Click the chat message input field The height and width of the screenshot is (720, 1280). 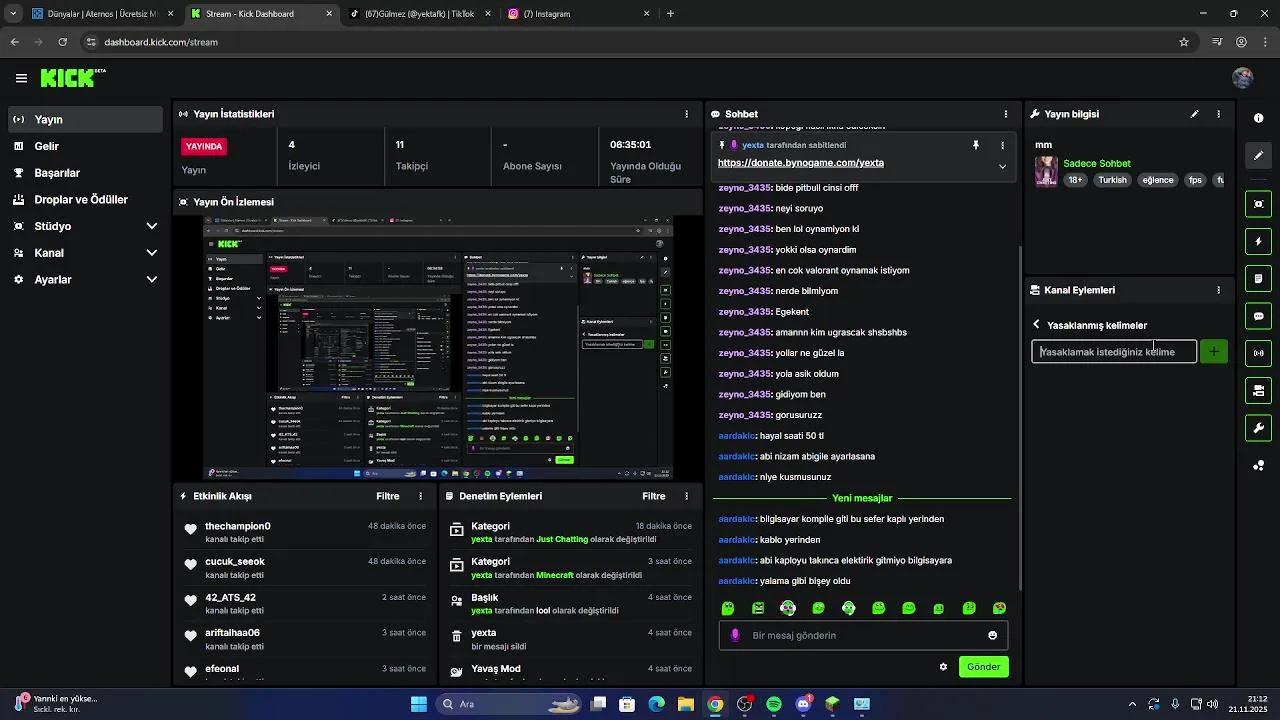(x=863, y=635)
